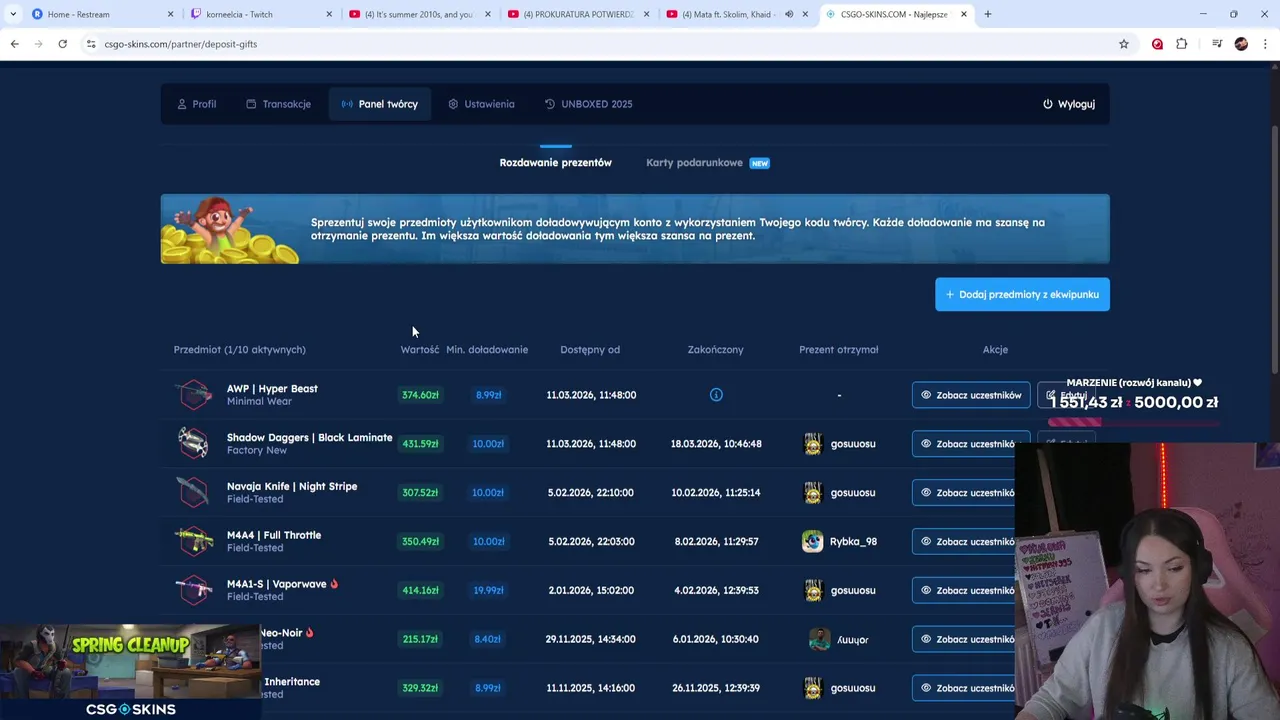The width and height of the screenshot is (1280, 720).
Task: Click the red extension icon in toolbar
Action: click(x=1157, y=44)
